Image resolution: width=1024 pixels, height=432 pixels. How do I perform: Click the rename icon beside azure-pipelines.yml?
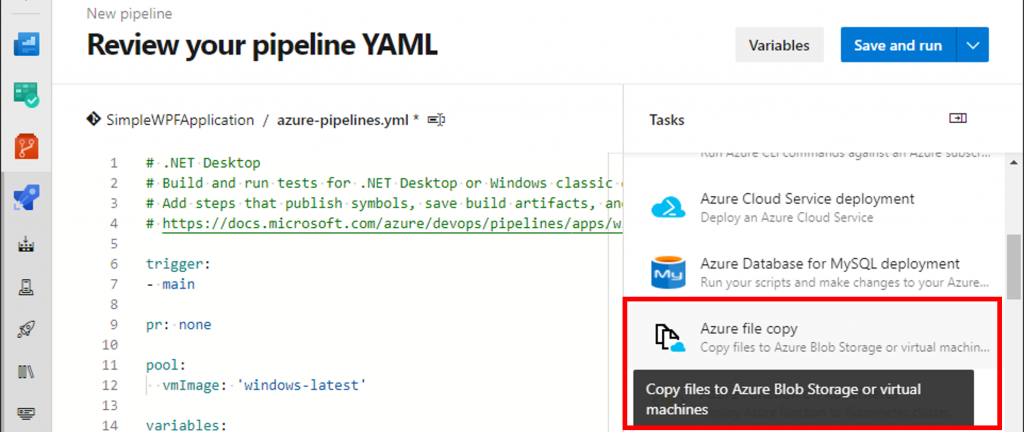(x=436, y=120)
